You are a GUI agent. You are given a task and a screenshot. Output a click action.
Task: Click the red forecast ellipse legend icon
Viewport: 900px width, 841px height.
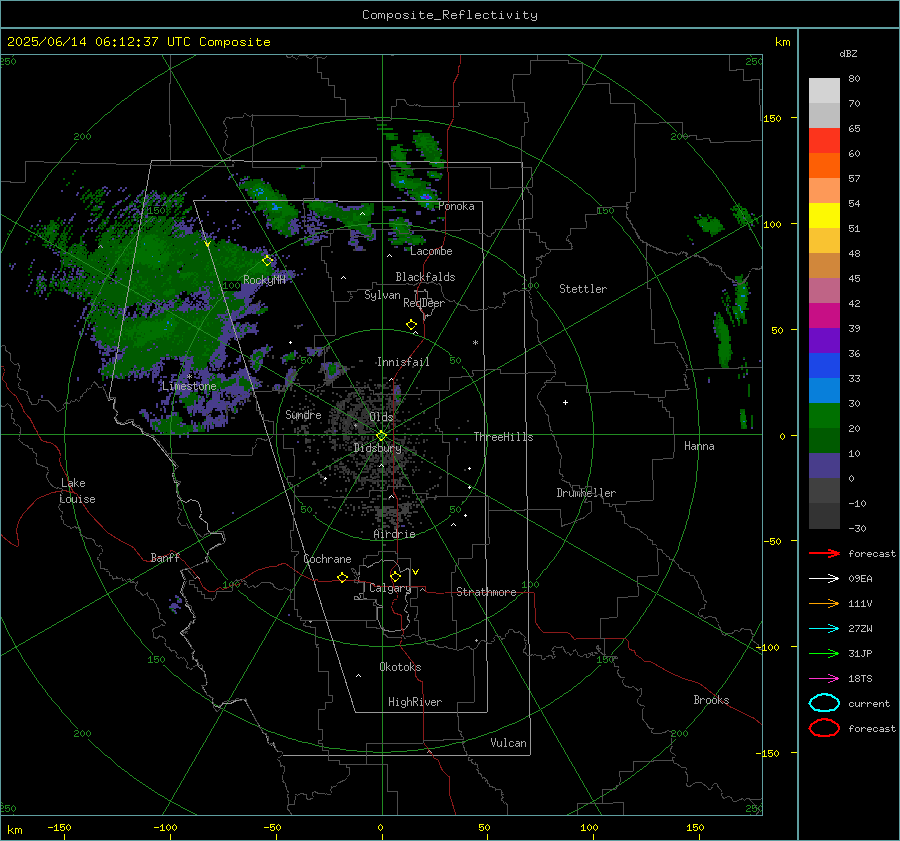pyautogui.click(x=824, y=728)
